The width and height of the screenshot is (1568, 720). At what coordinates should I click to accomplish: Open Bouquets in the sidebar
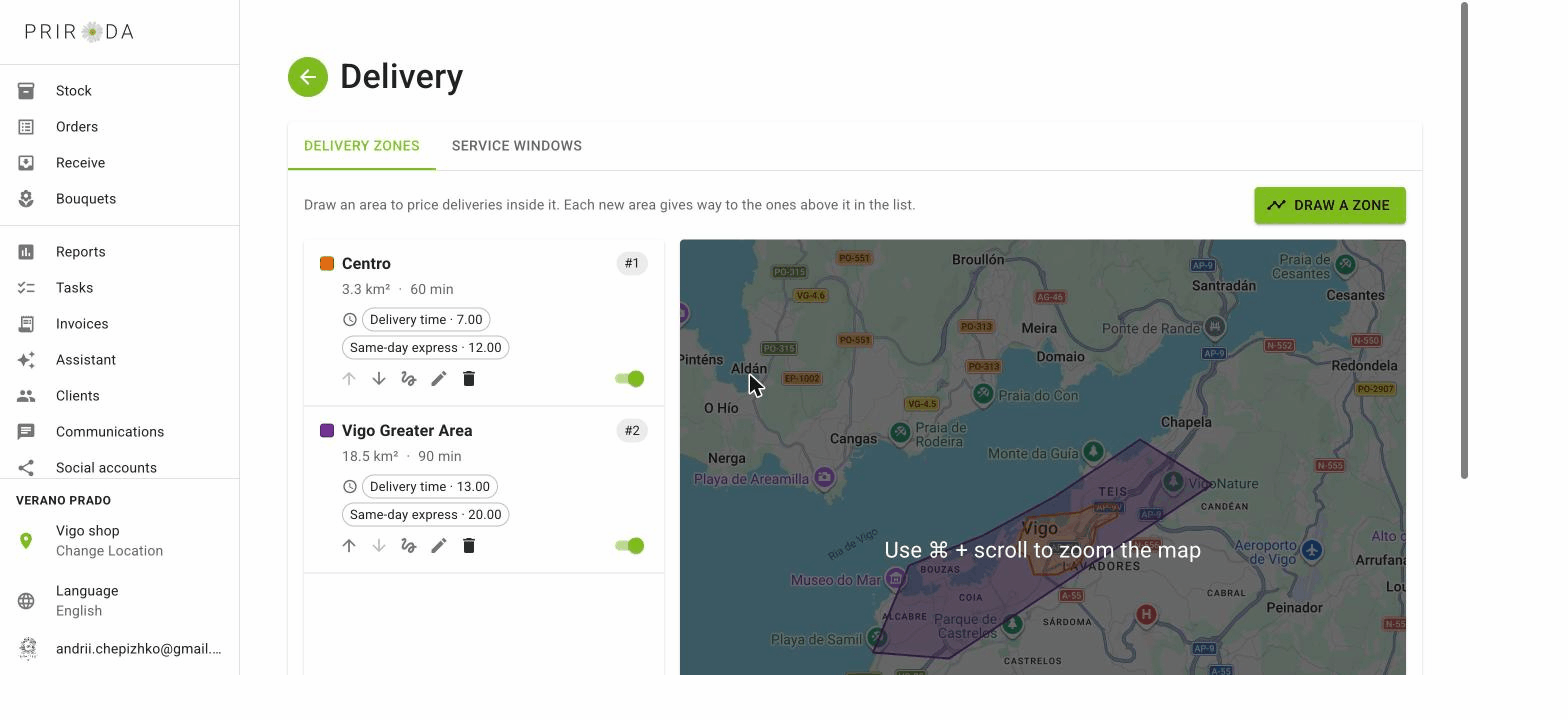(119, 199)
